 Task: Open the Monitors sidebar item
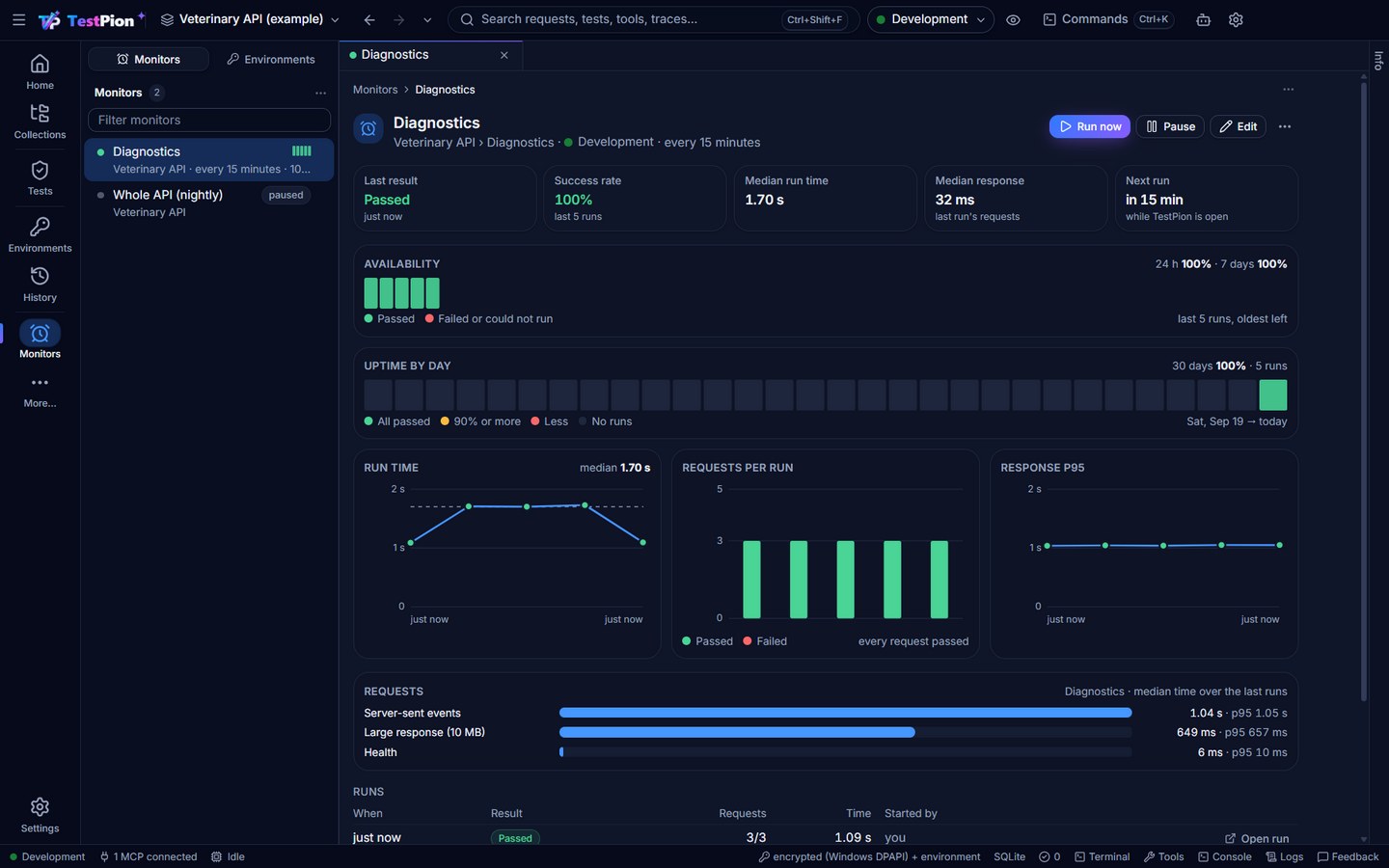point(40,340)
